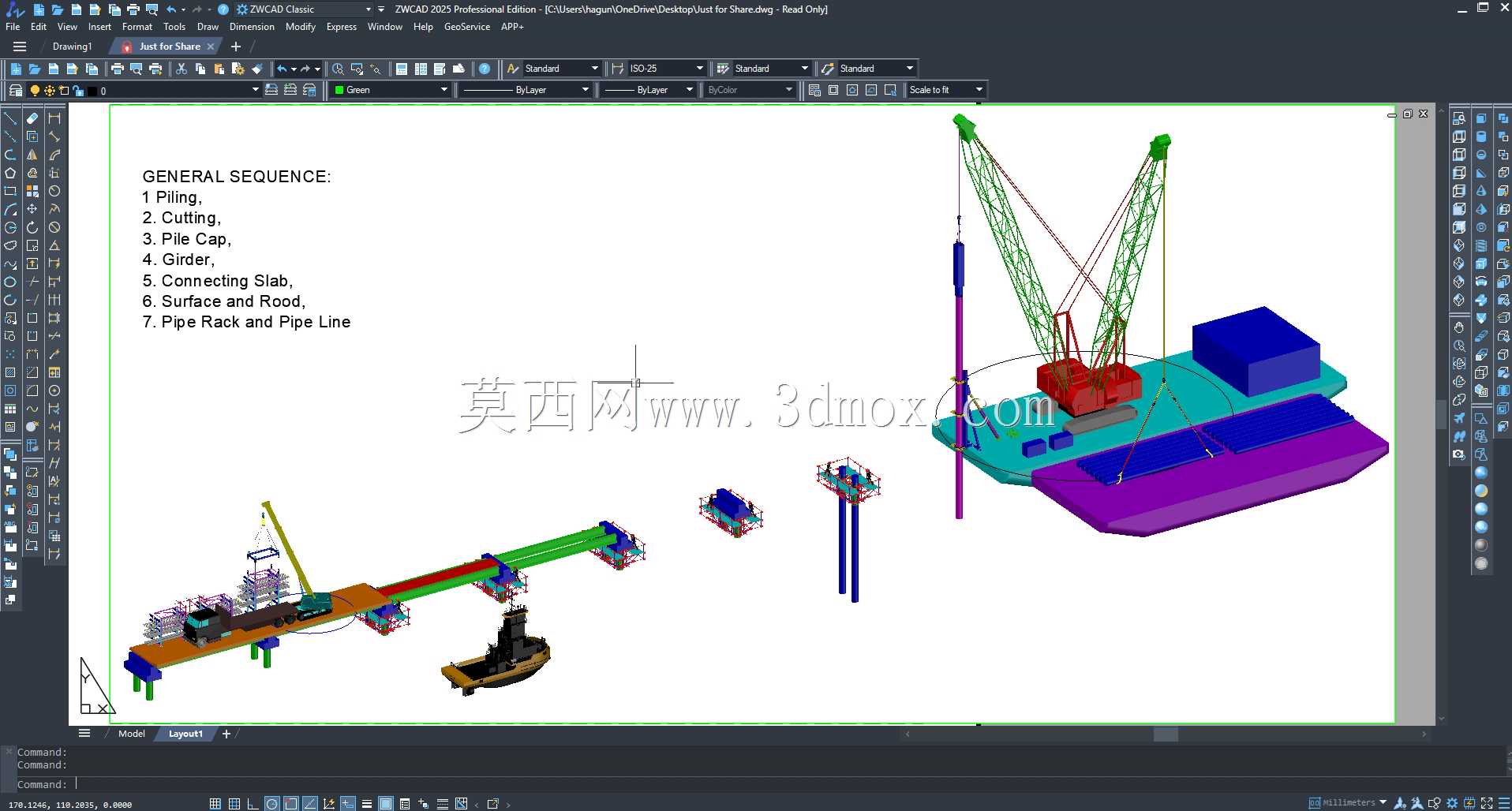Open the Properties palette icon

point(402,69)
